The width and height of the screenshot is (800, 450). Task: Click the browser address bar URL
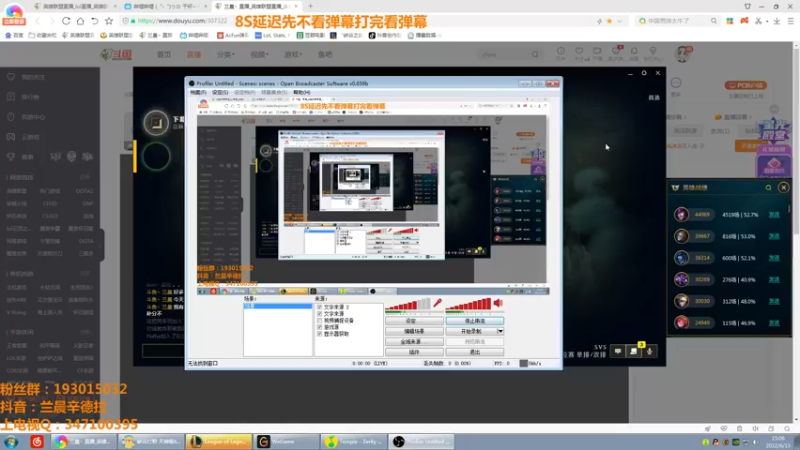[182, 21]
